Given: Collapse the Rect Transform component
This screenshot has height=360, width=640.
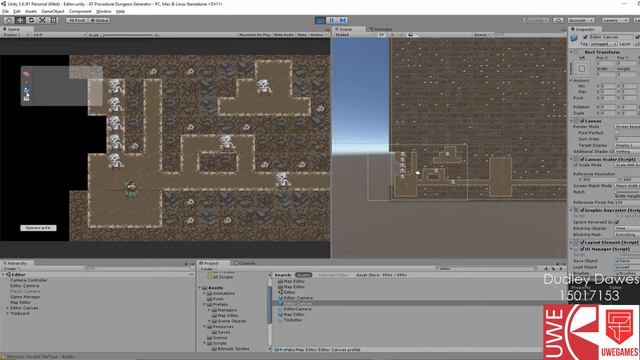Looking at the screenshot, I should point(571,52).
